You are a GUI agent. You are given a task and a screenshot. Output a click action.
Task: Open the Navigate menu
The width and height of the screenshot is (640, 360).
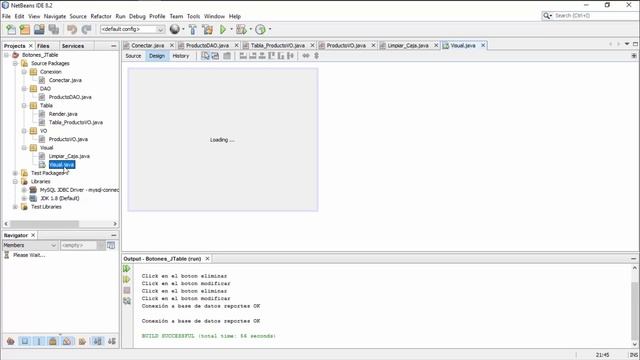55,16
